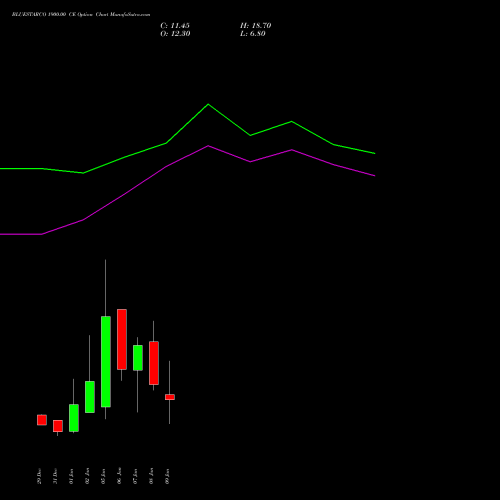Click the 09 Jan date label
500x500 pixels.
tap(167, 476)
